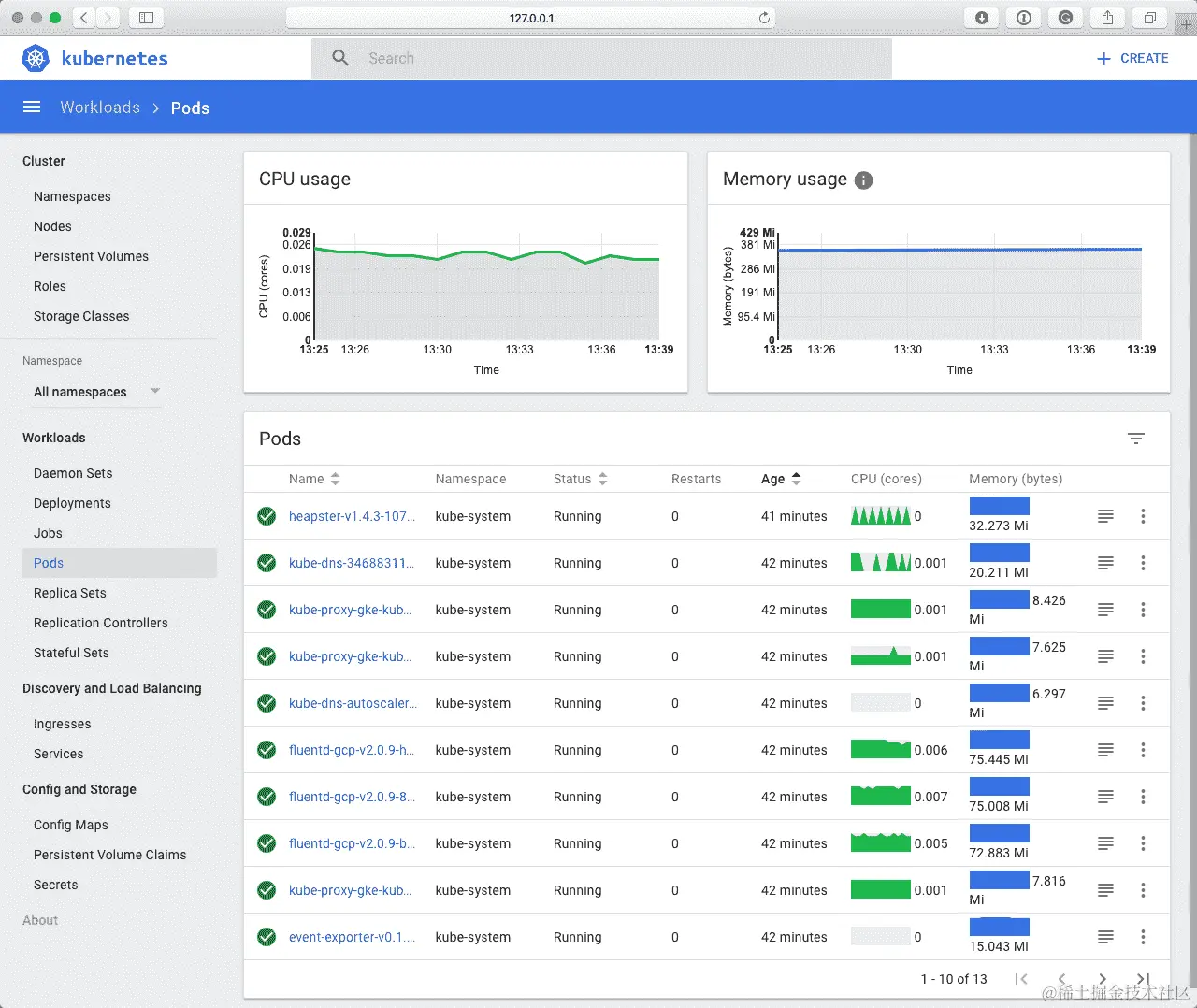This screenshot has width=1197, height=1008.
Task: Open actions menu for kube-dns-autoscaler pod
Action: [x=1143, y=703]
